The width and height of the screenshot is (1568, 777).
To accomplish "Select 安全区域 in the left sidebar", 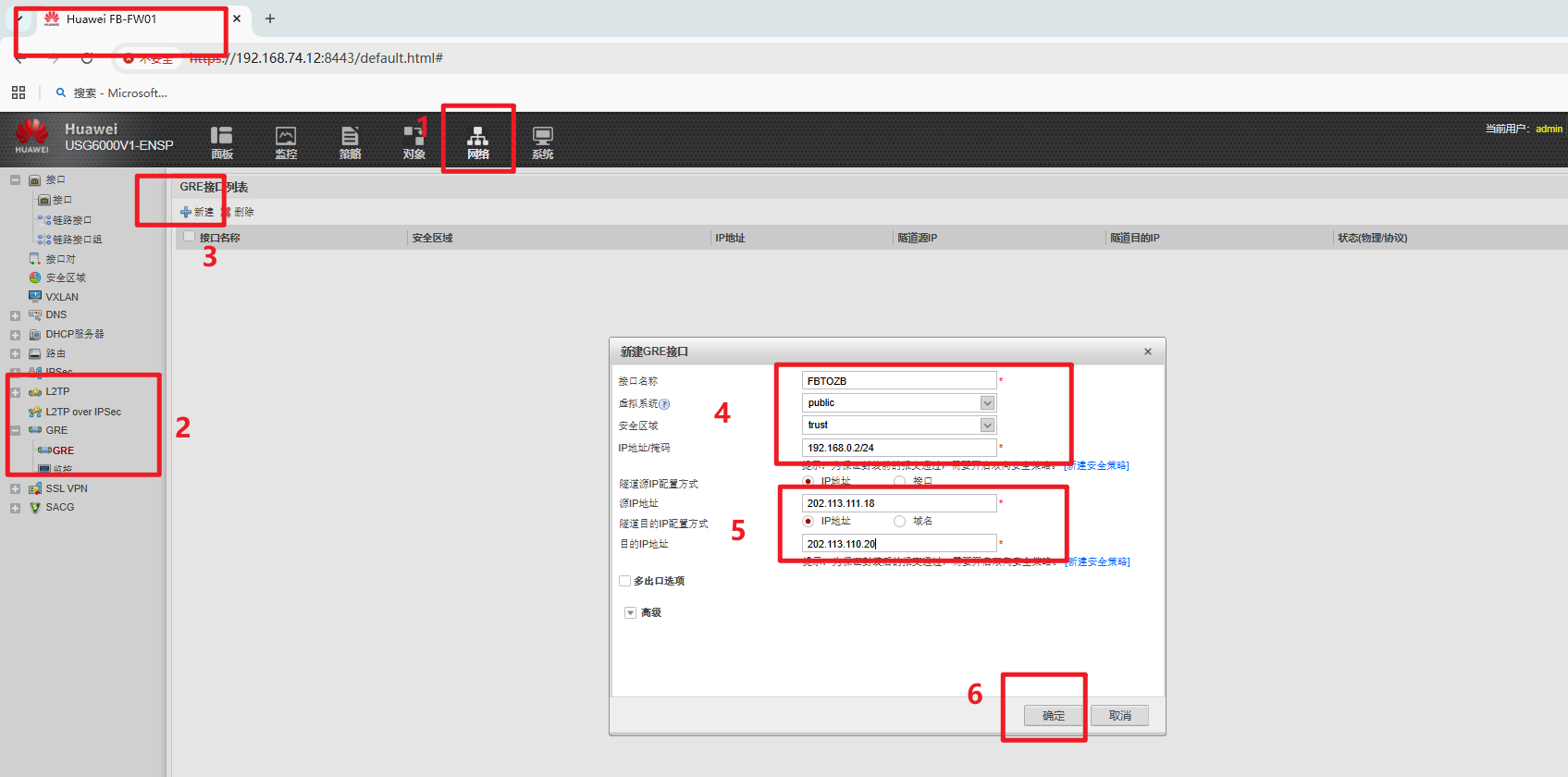I will pos(65,277).
